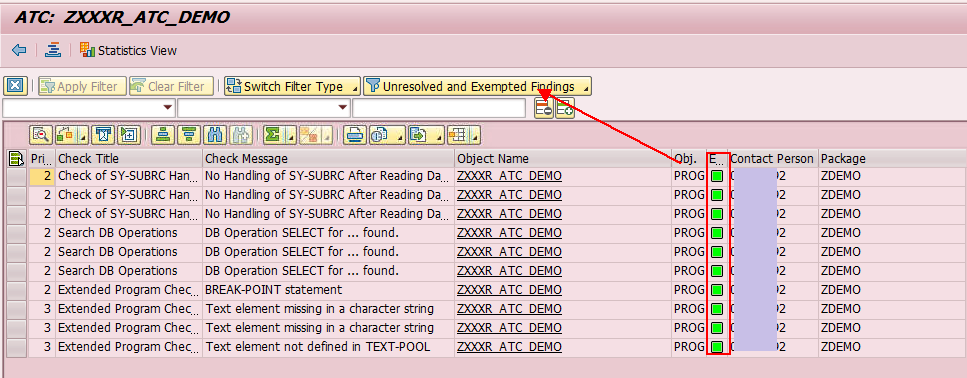Select the BREAK-POINT statement row via row selector
This screenshot has height=378, width=967.
coord(17,290)
